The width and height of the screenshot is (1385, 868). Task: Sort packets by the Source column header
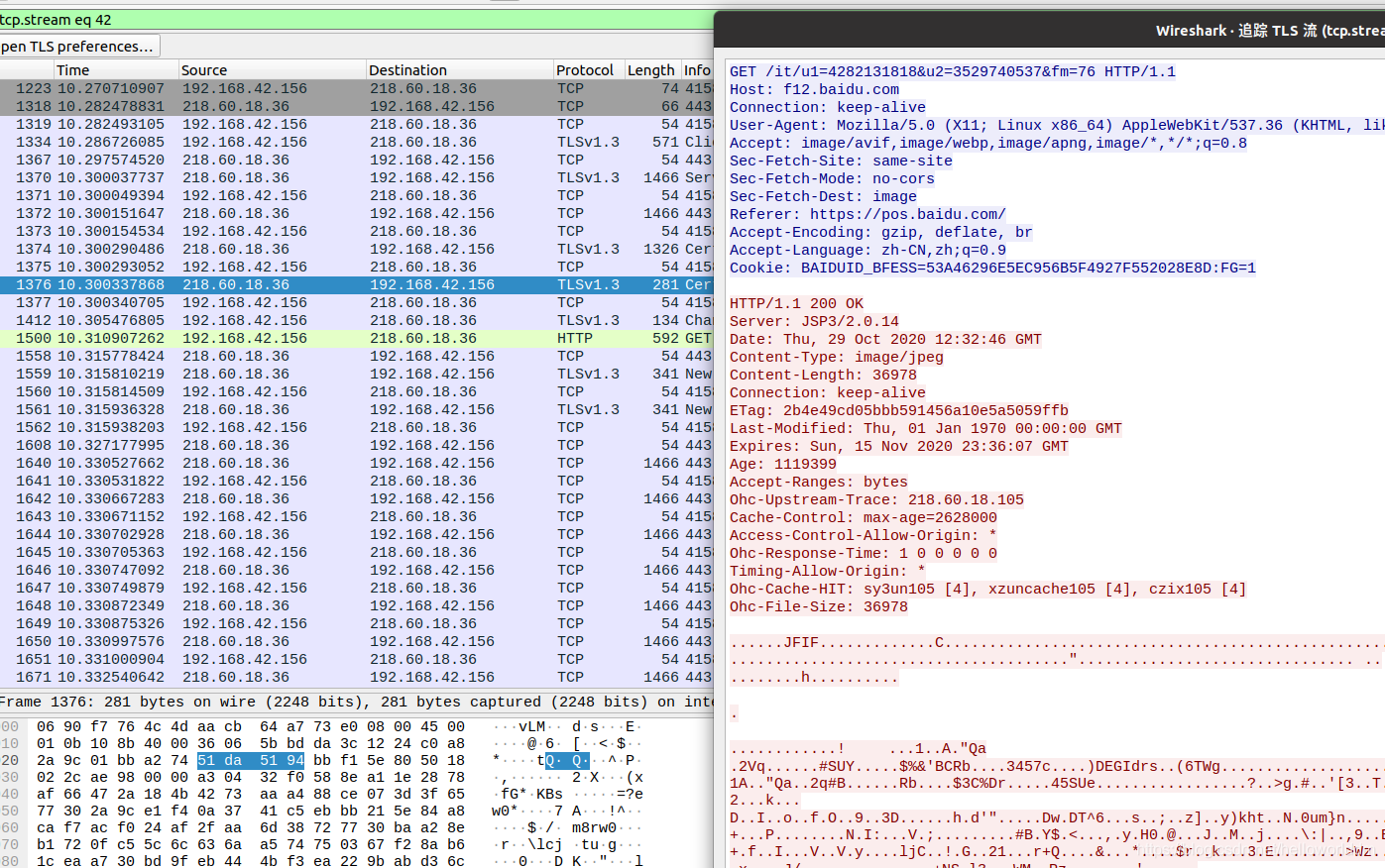coord(272,70)
